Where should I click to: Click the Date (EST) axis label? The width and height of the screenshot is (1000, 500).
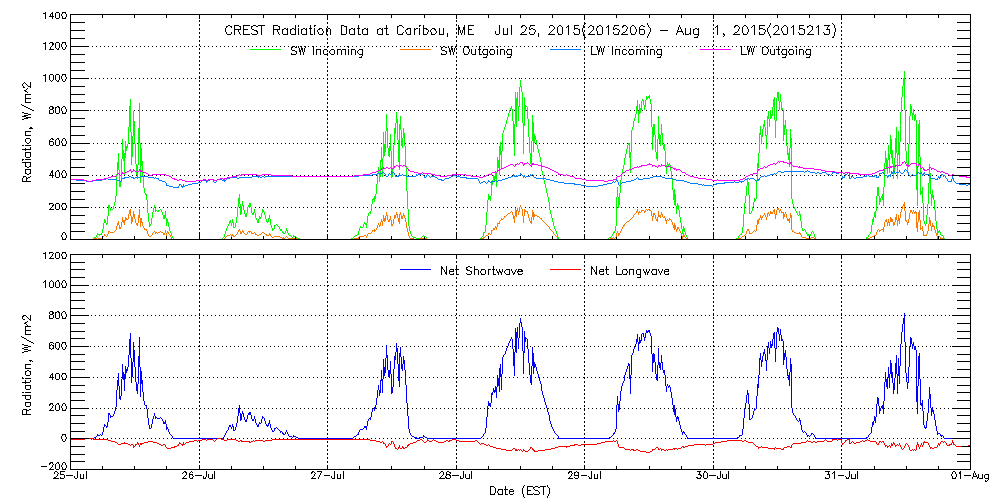click(x=520, y=491)
